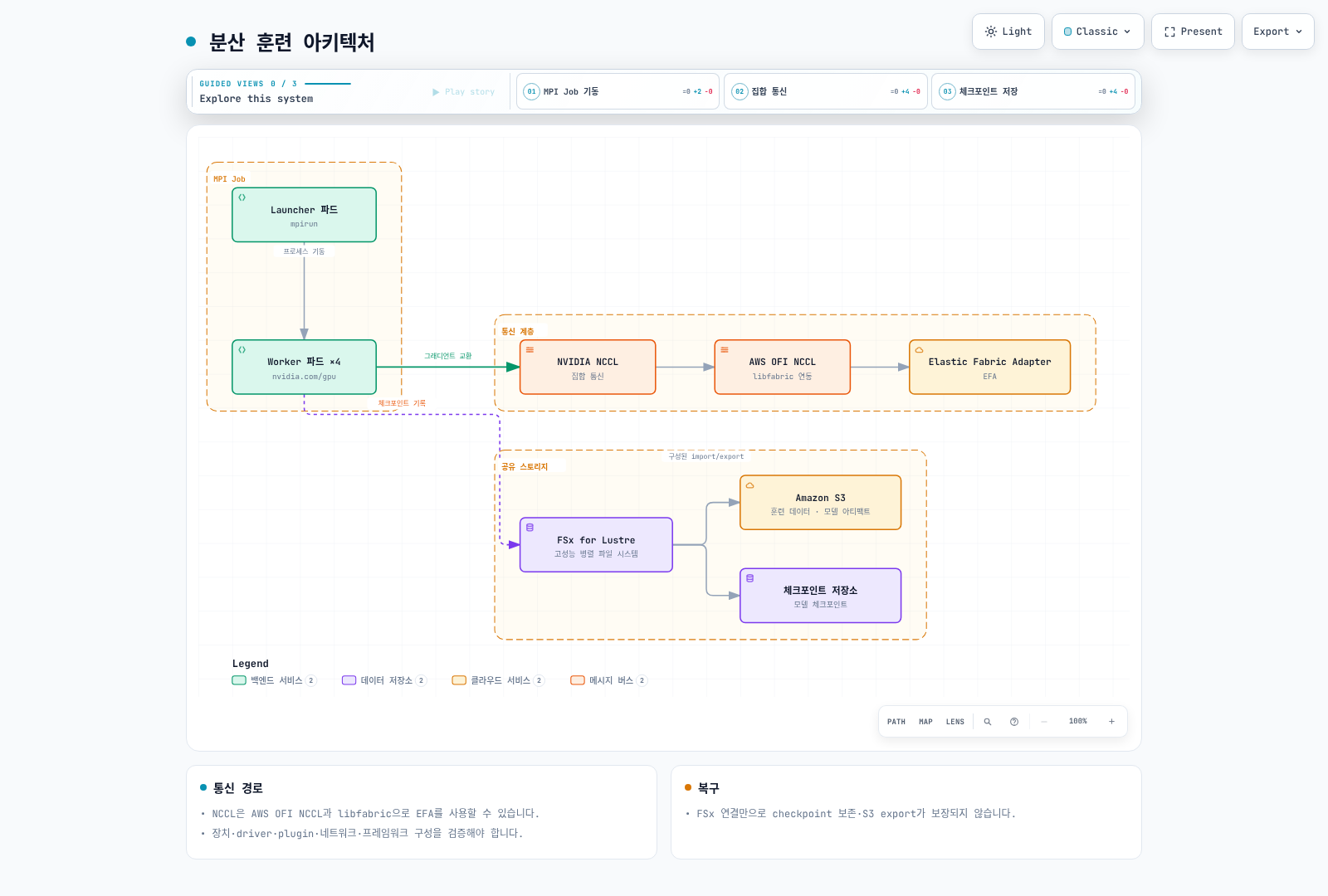Open the Classic style dropdown
Viewport: 1328px width, 896px height.
[x=1098, y=32]
